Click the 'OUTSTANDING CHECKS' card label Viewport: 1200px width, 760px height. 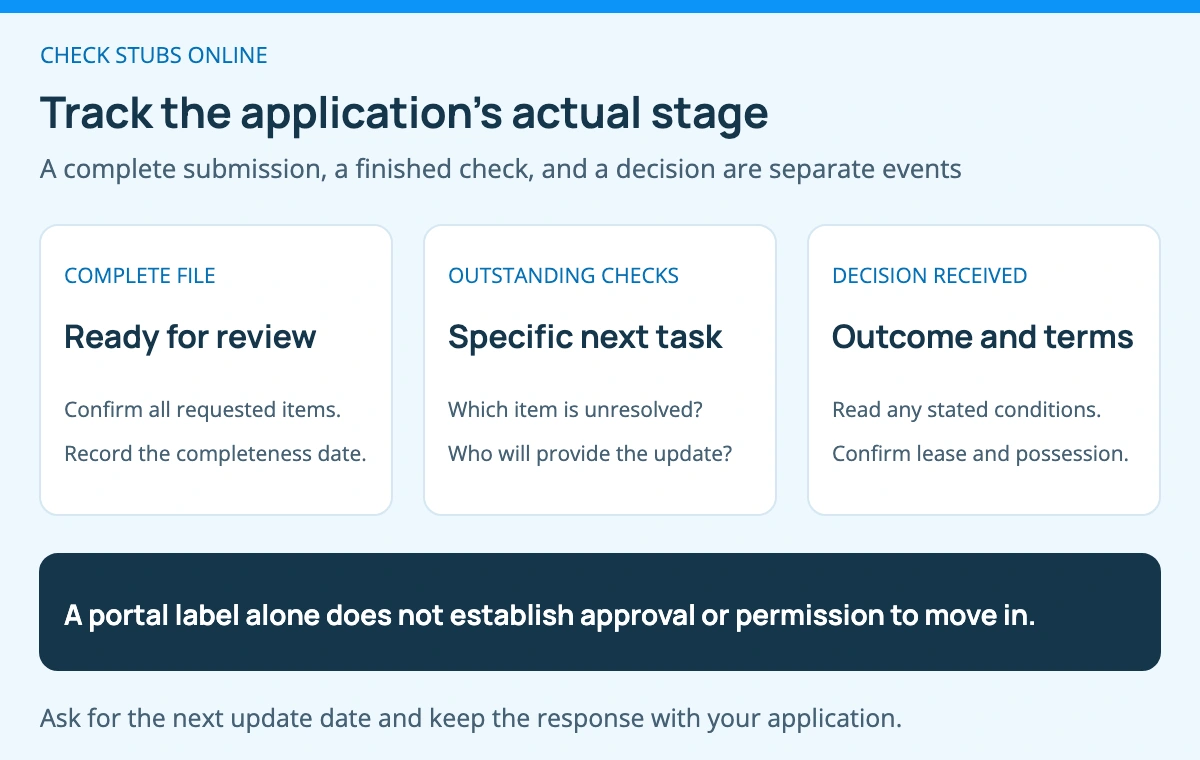click(563, 276)
